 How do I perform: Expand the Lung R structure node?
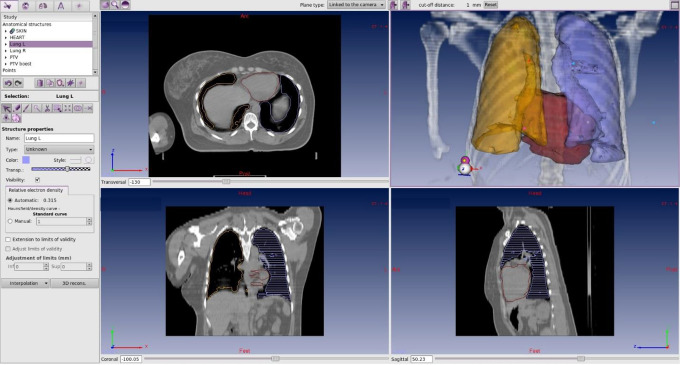(6, 51)
